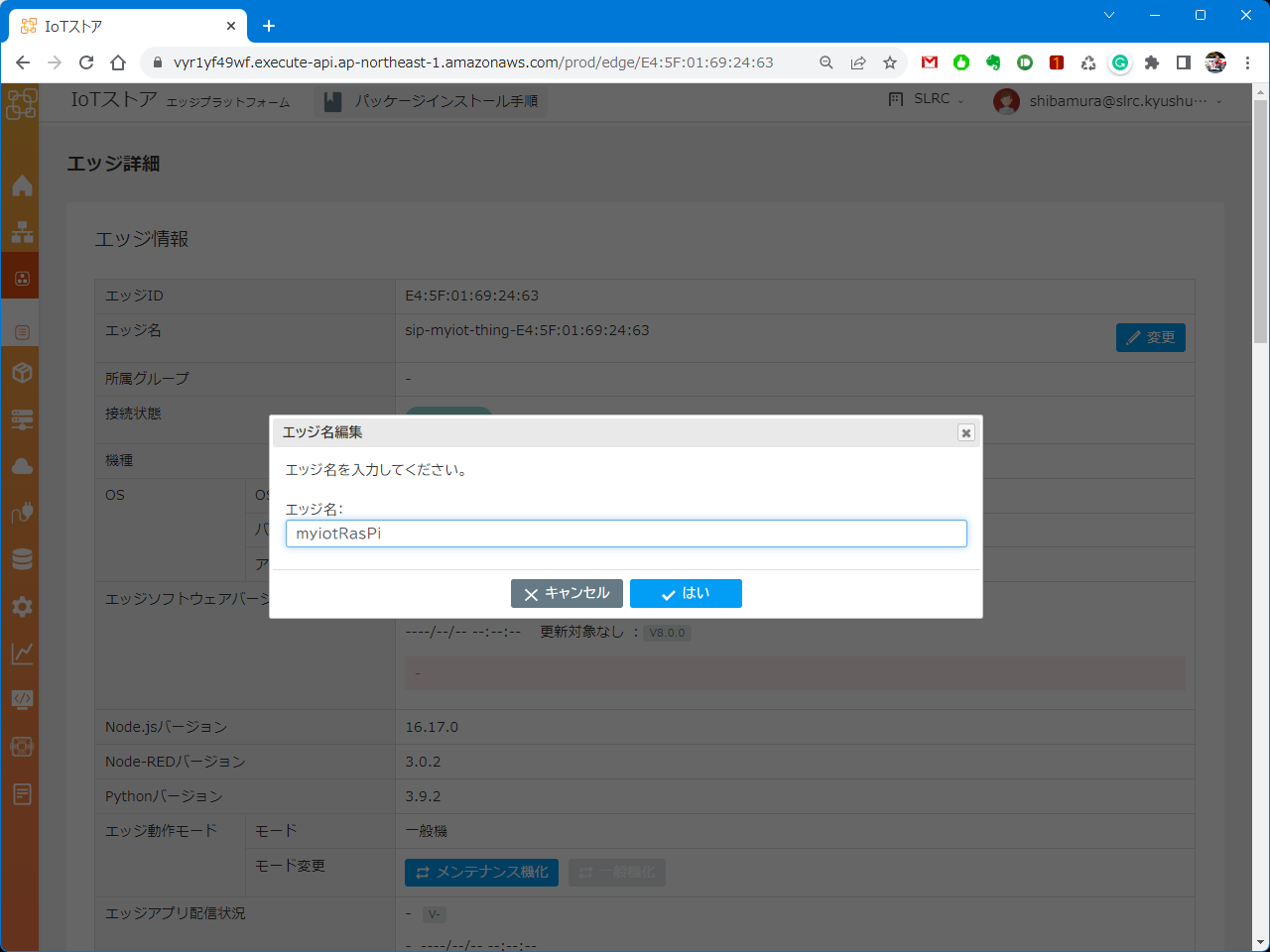The height and width of the screenshot is (952, 1270).
Task: Close the IoTストア browser tab
Action: pyautogui.click(x=231, y=26)
